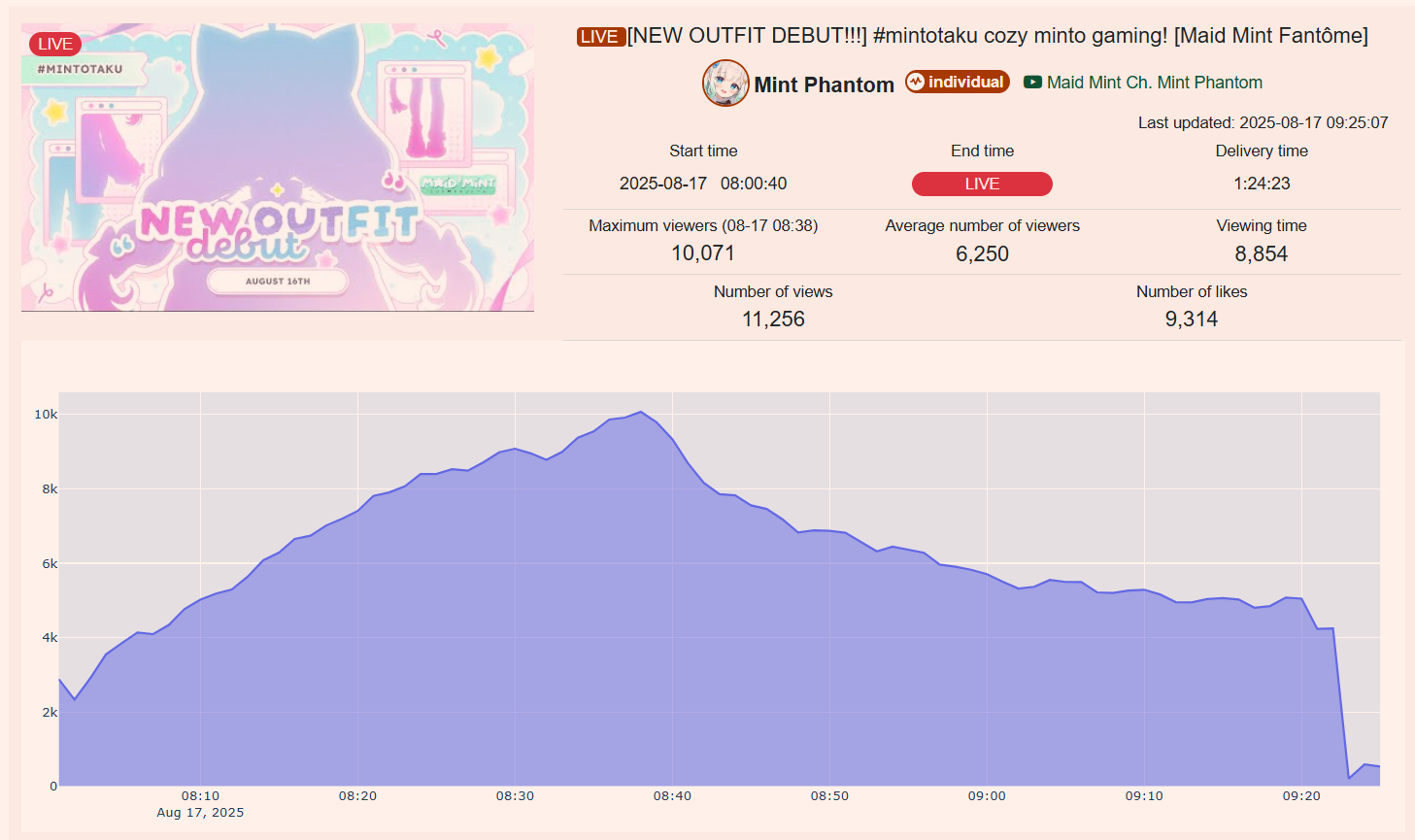
Task: Click the 08:40 tick on the chart axis
Action: (672, 795)
